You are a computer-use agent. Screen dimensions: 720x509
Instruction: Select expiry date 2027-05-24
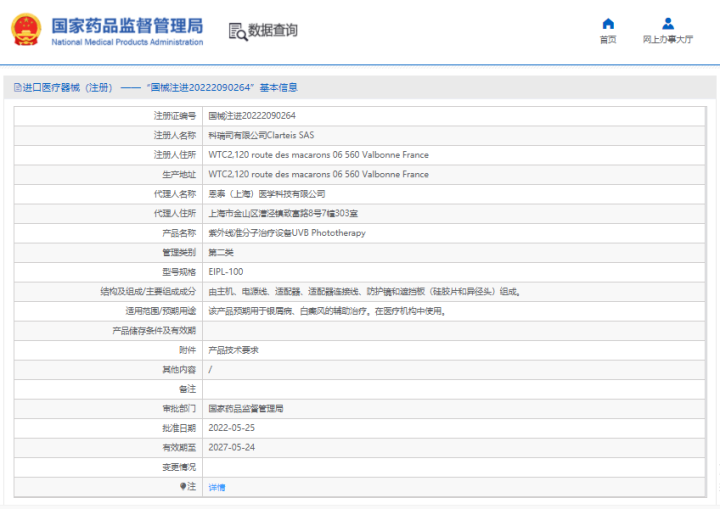pos(231,447)
